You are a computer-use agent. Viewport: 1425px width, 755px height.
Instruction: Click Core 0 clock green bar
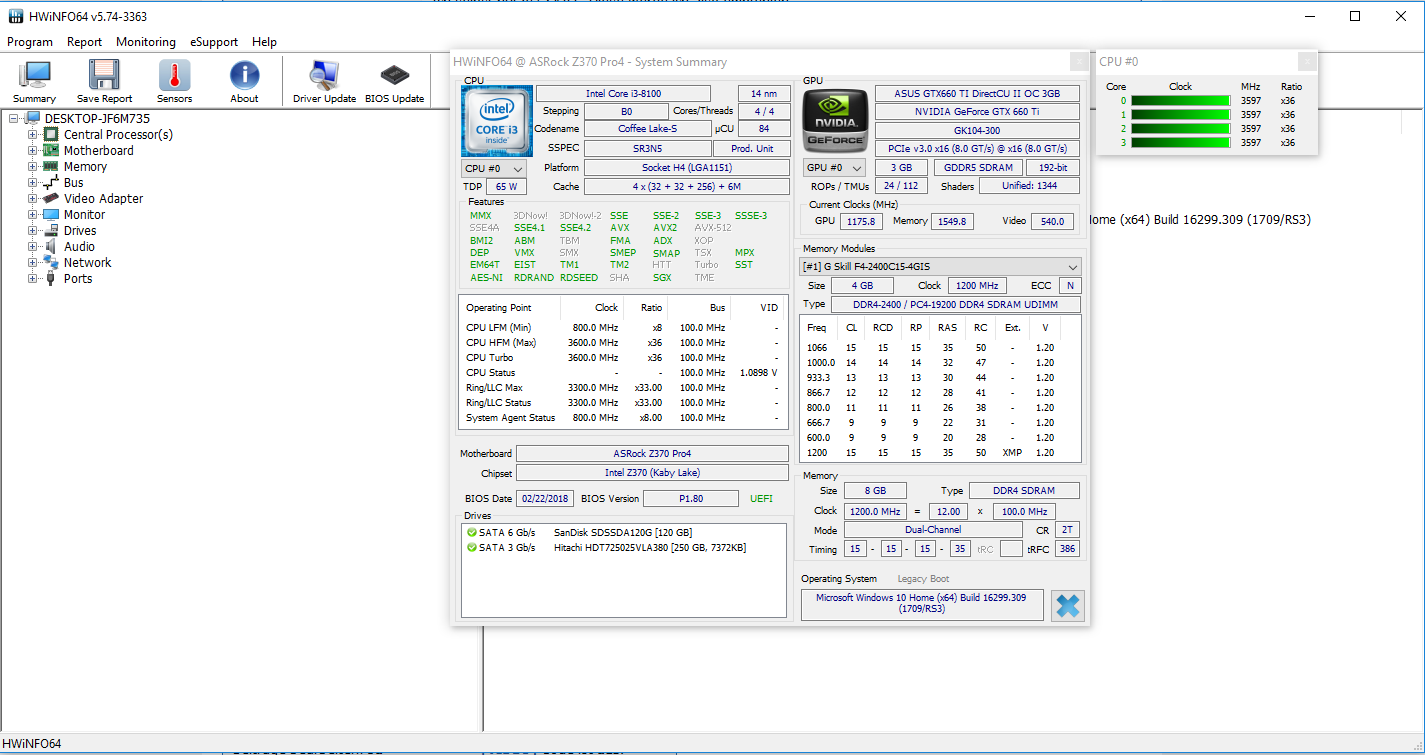point(1180,101)
